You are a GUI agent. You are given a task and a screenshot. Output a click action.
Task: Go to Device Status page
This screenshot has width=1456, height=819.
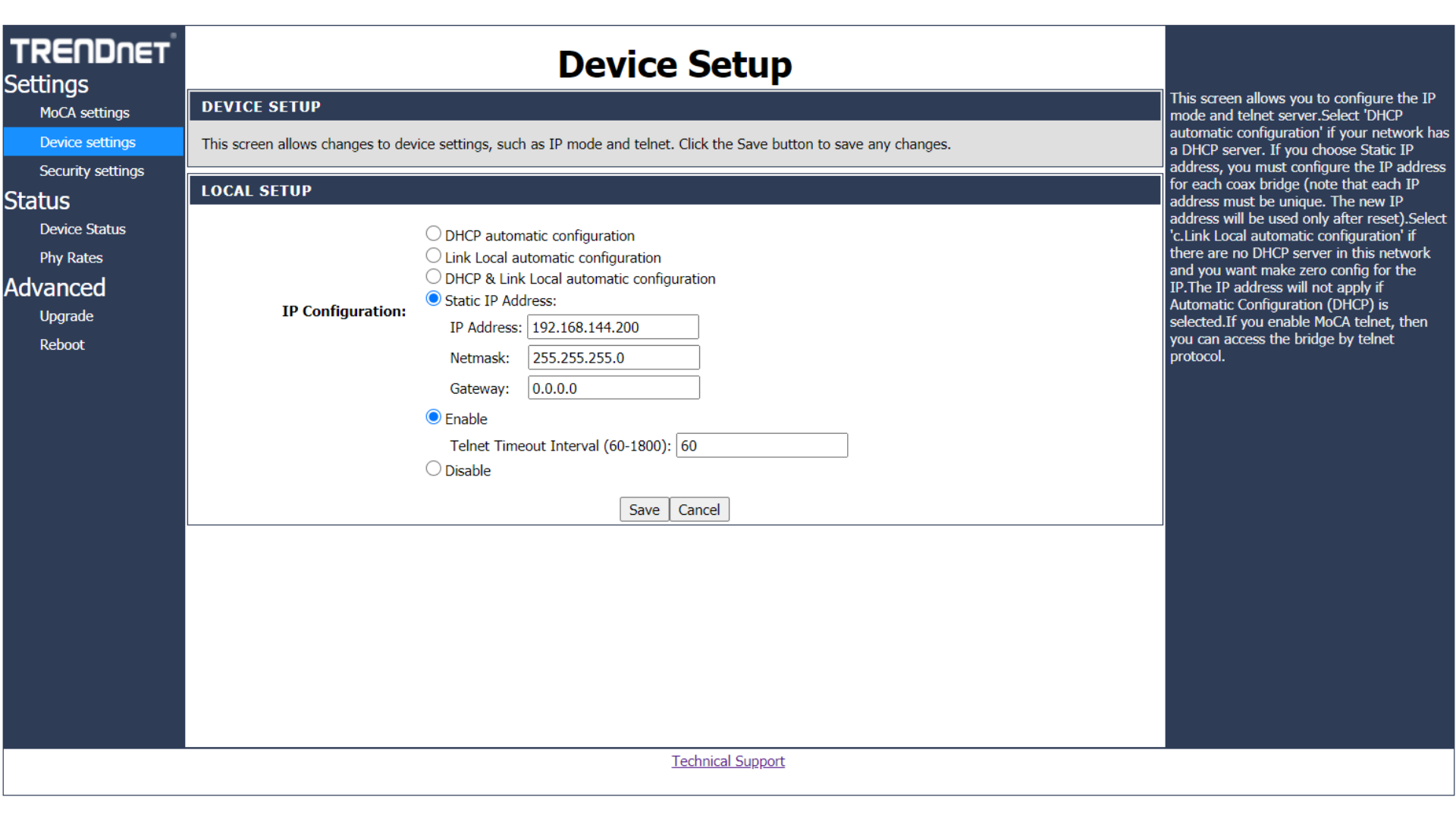(83, 229)
